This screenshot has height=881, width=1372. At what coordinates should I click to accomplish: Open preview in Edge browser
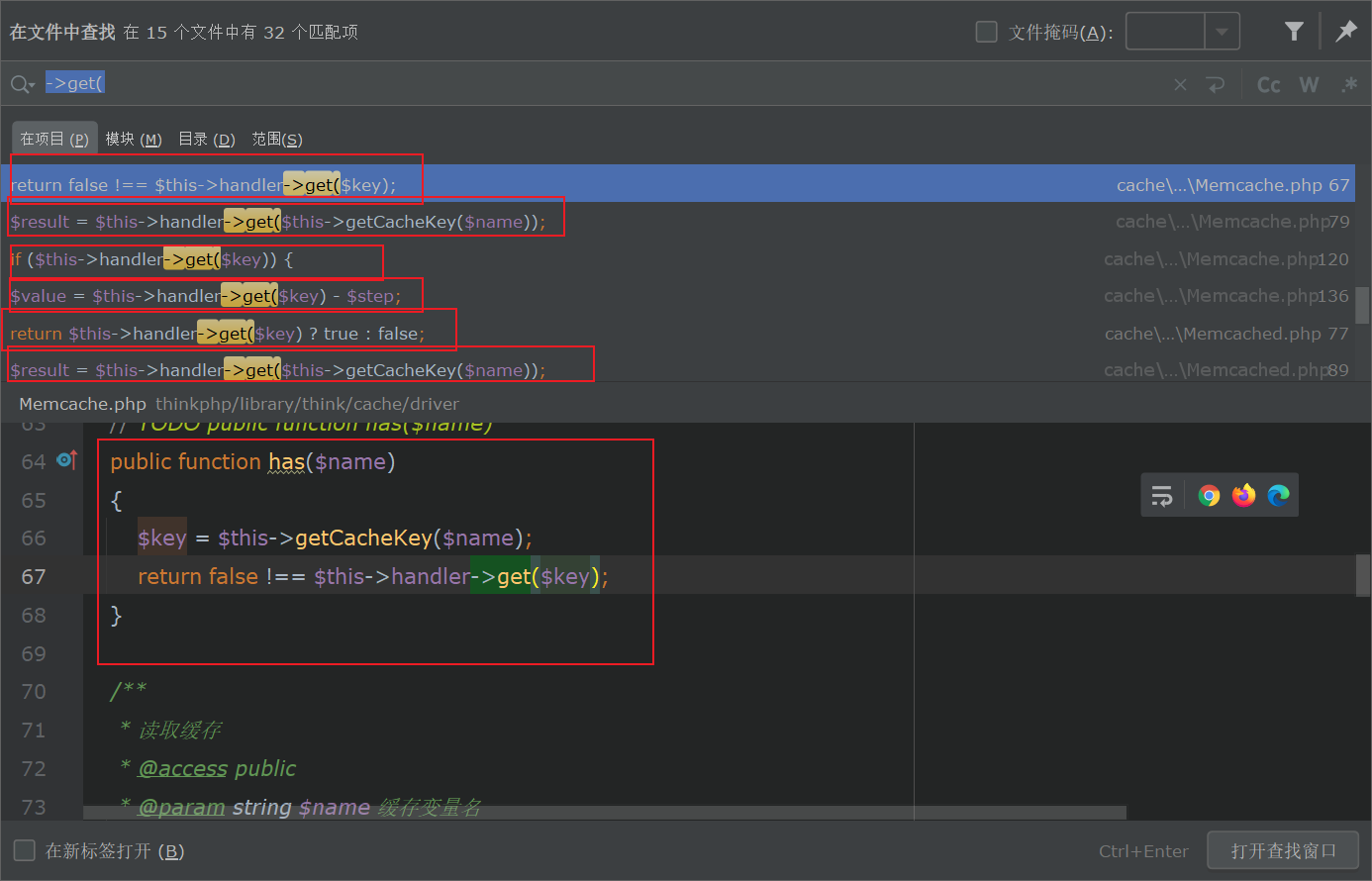[1278, 495]
